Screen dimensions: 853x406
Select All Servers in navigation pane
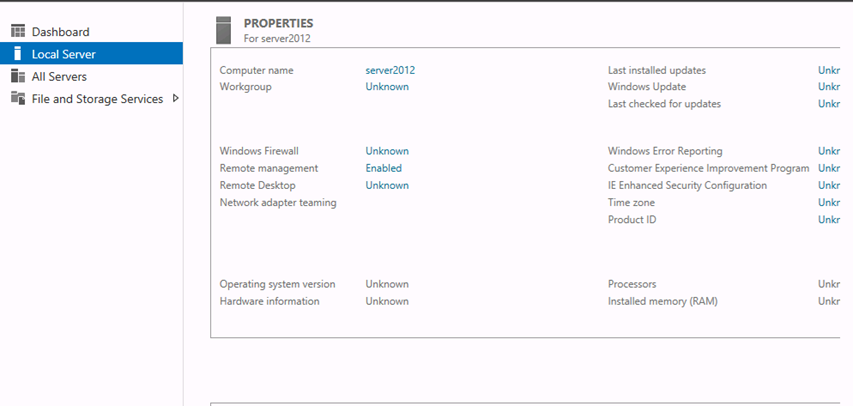(x=59, y=76)
